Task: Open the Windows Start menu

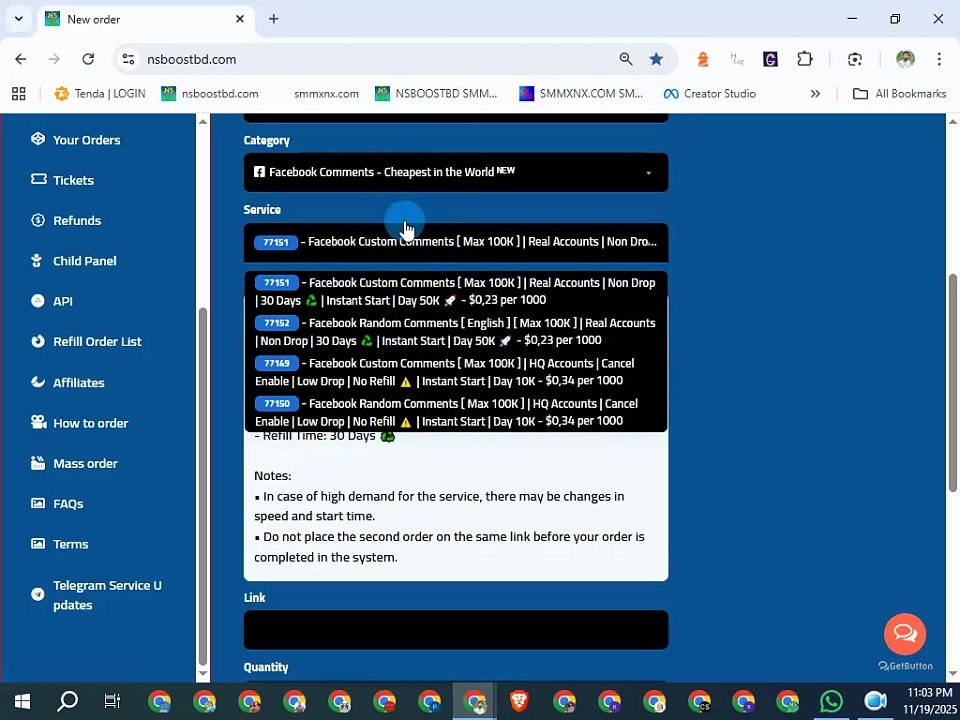Action: pyautogui.click(x=23, y=701)
